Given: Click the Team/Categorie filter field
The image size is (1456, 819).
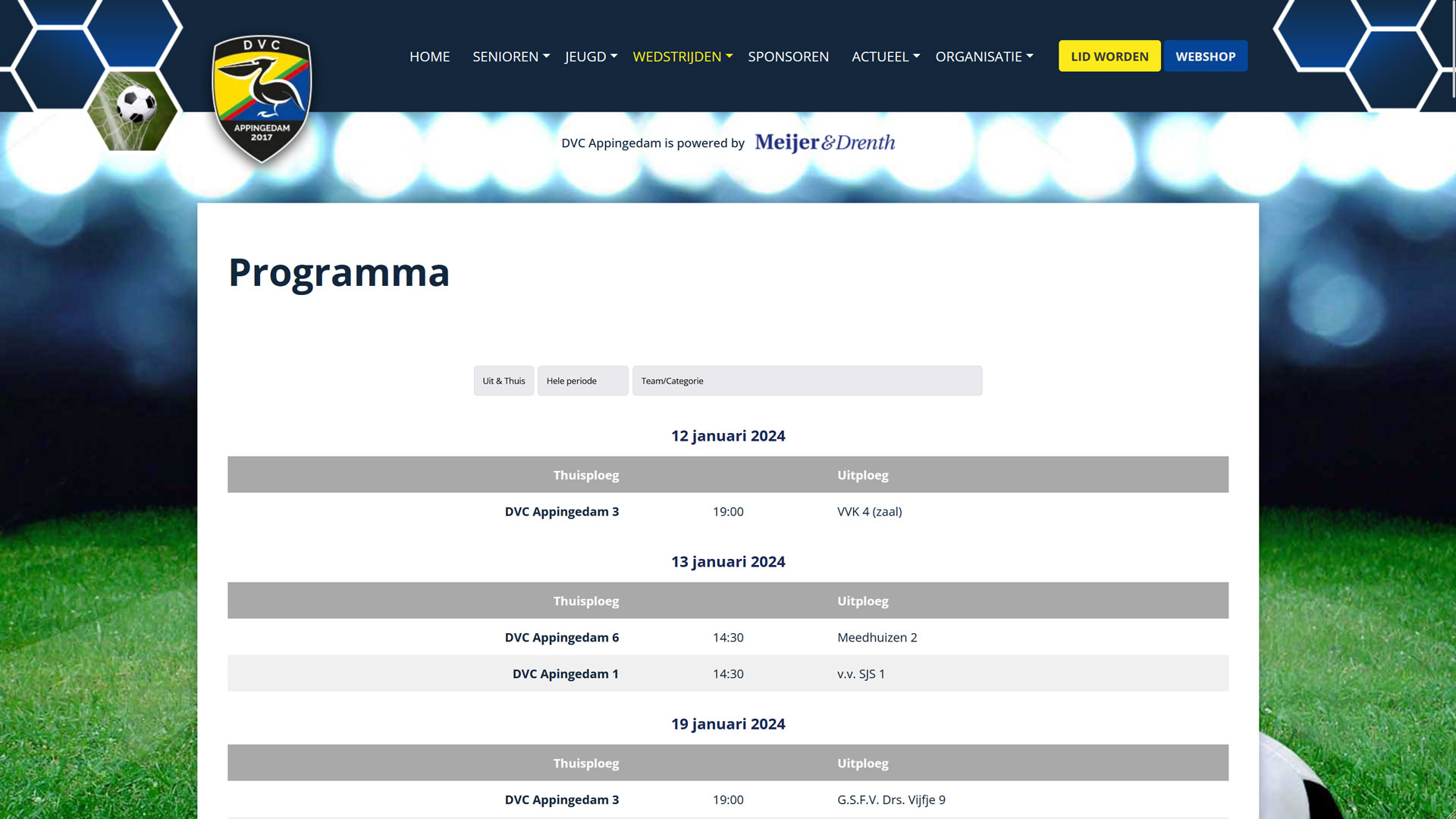Looking at the screenshot, I should pyautogui.click(x=807, y=381).
